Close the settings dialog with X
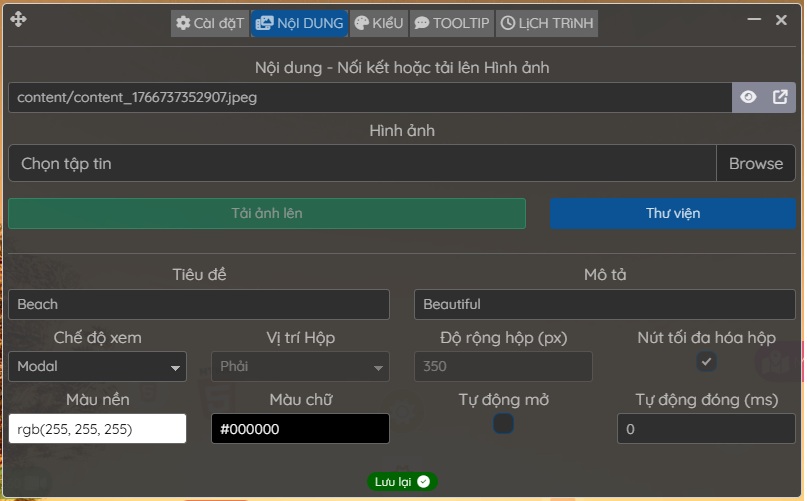This screenshot has height=501, width=807. tap(782, 20)
